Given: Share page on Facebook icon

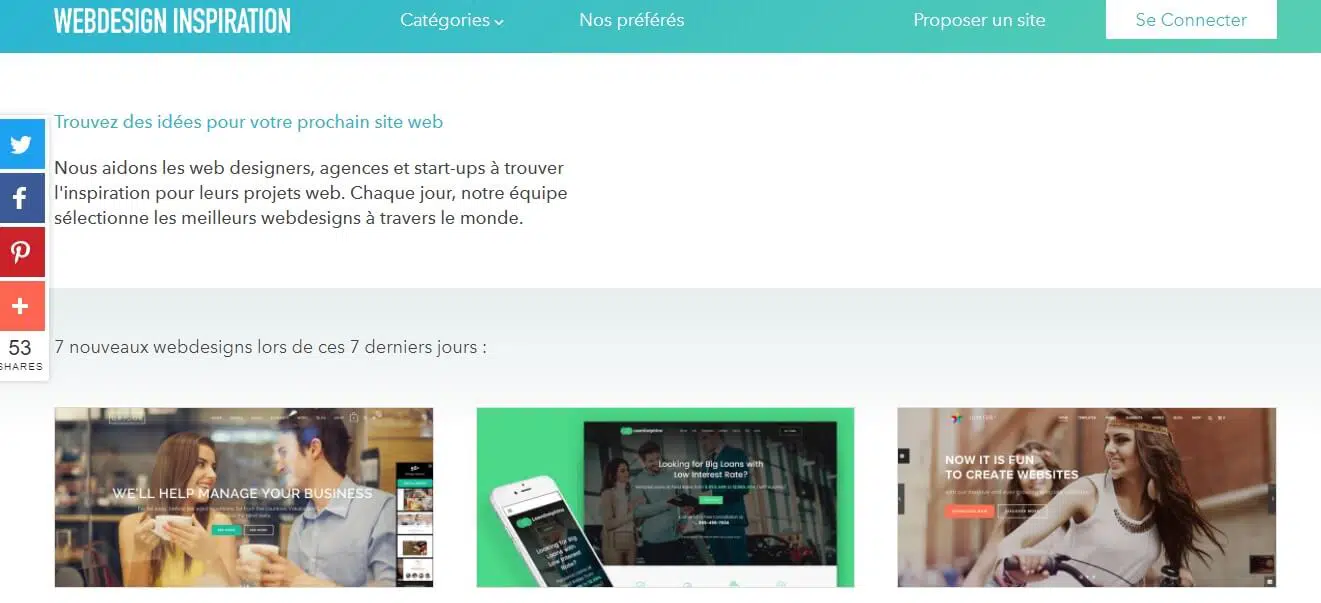Looking at the screenshot, I should tap(21, 198).
